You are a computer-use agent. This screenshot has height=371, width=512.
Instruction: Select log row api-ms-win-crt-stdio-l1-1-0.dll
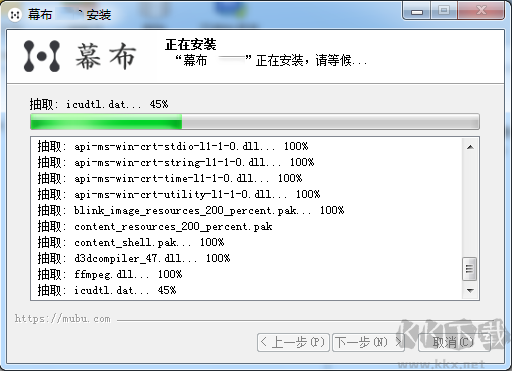(173, 146)
